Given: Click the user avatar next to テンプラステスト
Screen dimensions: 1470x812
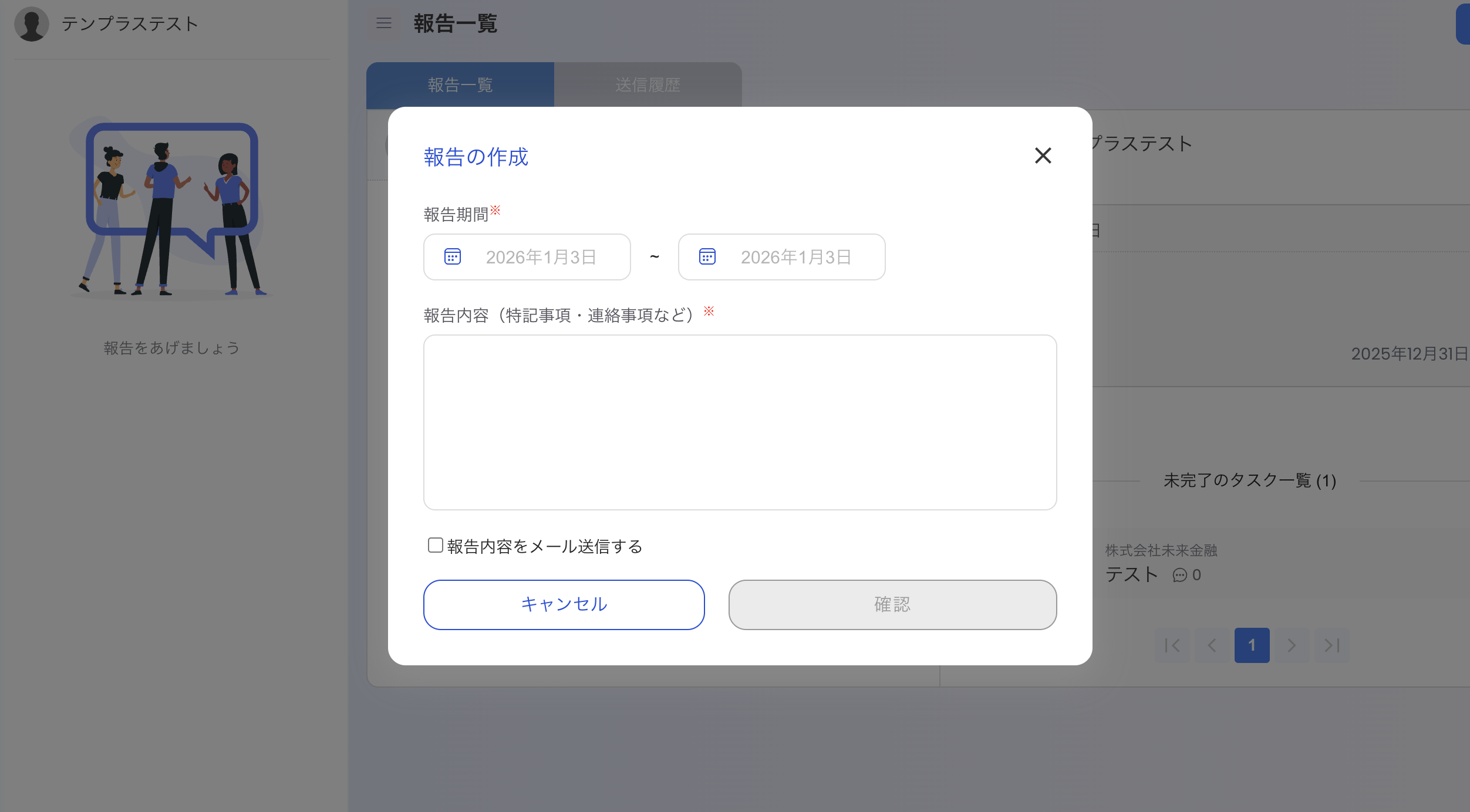Looking at the screenshot, I should pyautogui.click(x=32, y=24).
